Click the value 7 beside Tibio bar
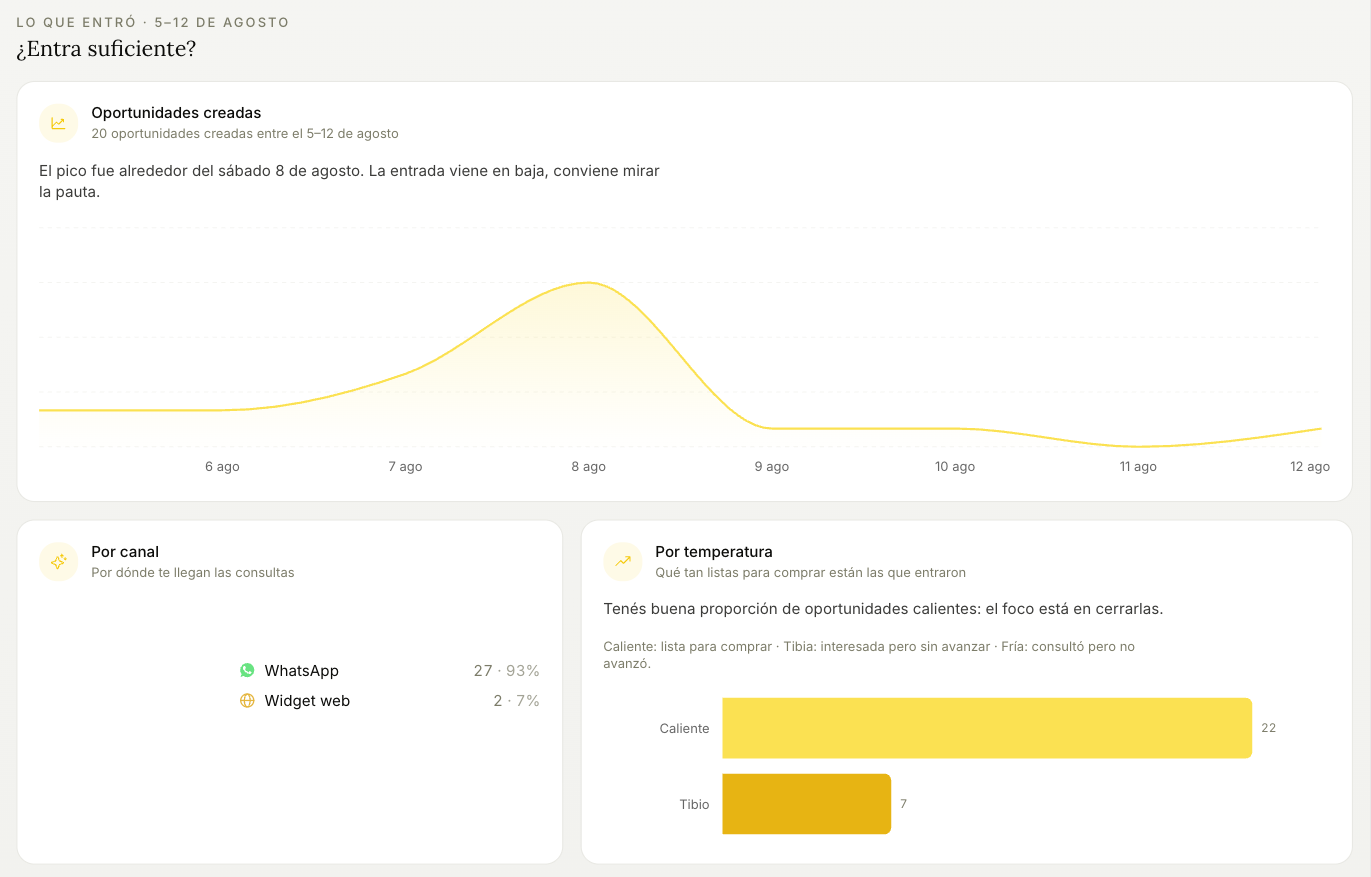This screenshot has height=877, width=1371. pyautogui.click(x=904, y=803)
